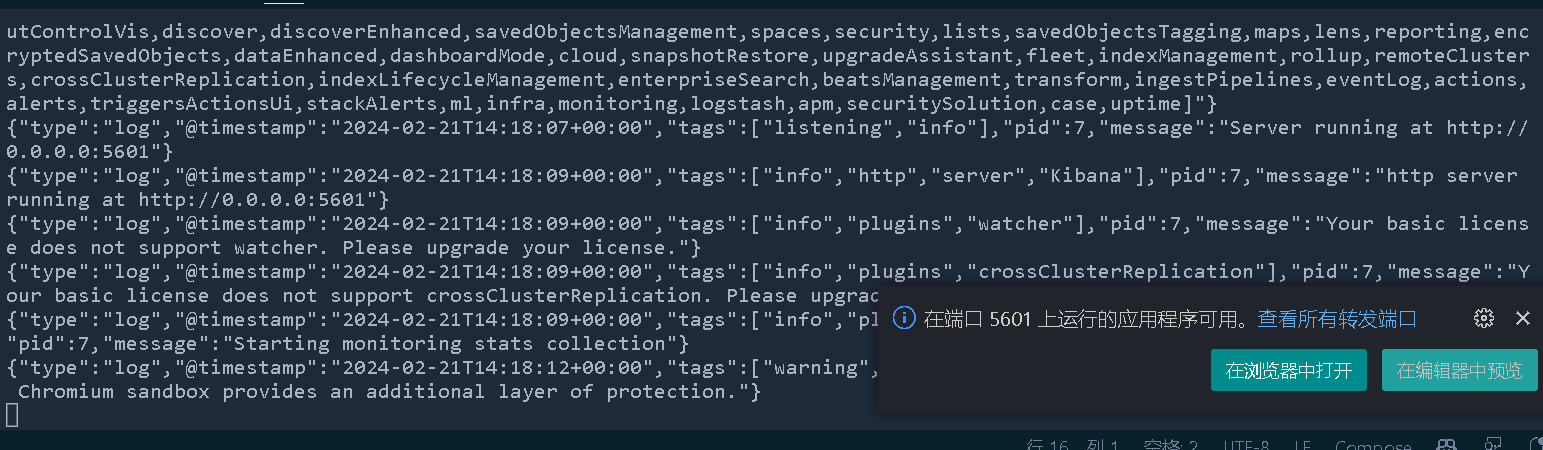Open the LF end-of-line selector
This screenshot has height=450, width=1543.
pos(1303,445)
